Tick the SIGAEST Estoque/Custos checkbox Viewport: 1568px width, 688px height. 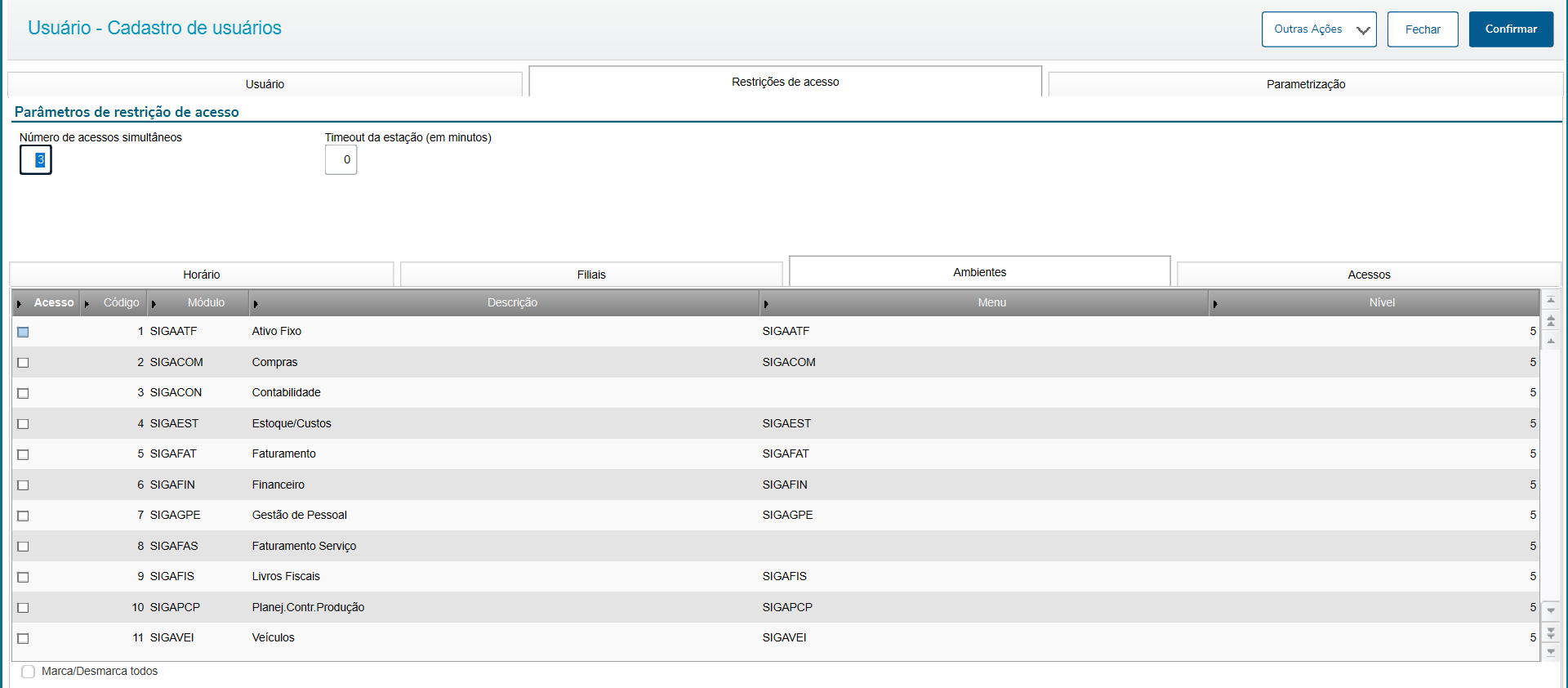23,424
